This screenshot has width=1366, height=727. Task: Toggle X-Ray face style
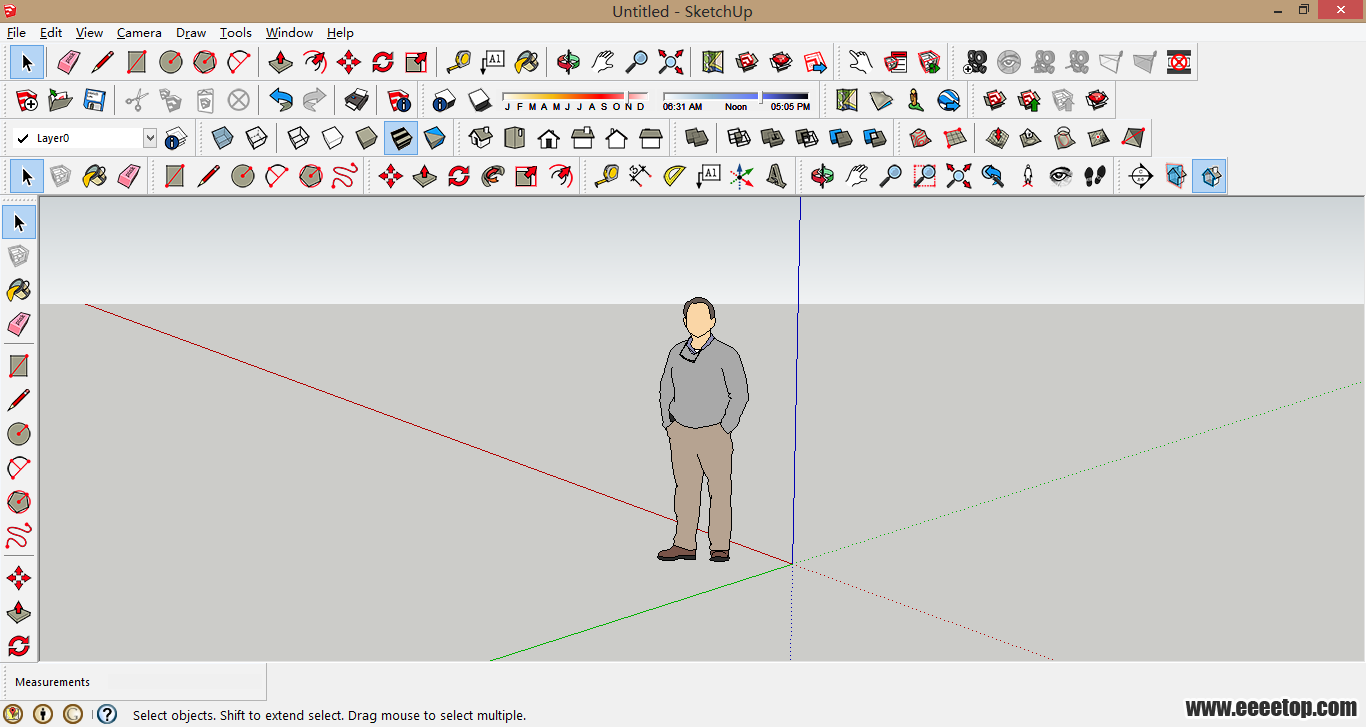pyautogui.click(x=223, y=137)
